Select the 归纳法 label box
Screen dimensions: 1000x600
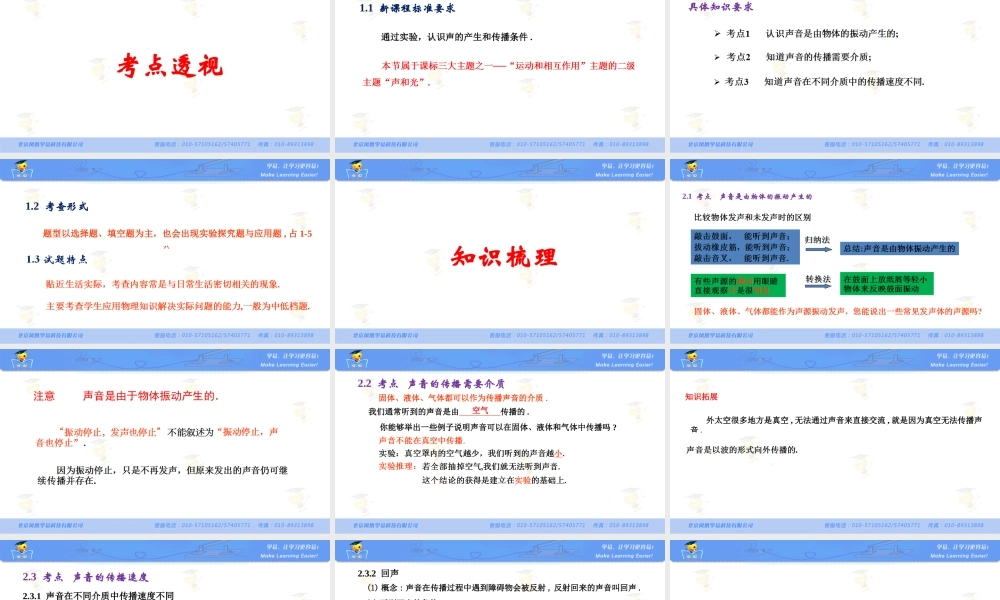pyautogui.click(x=819, y=239)
